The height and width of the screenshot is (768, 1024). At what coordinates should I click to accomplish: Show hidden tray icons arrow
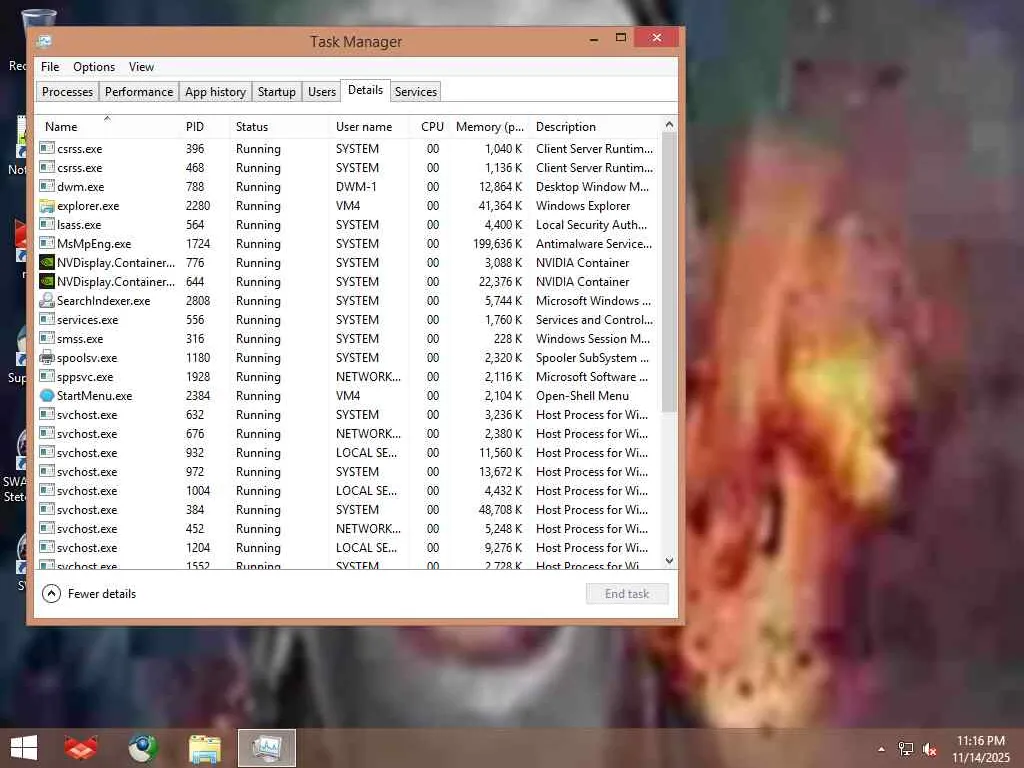click(x=881, y=749)
